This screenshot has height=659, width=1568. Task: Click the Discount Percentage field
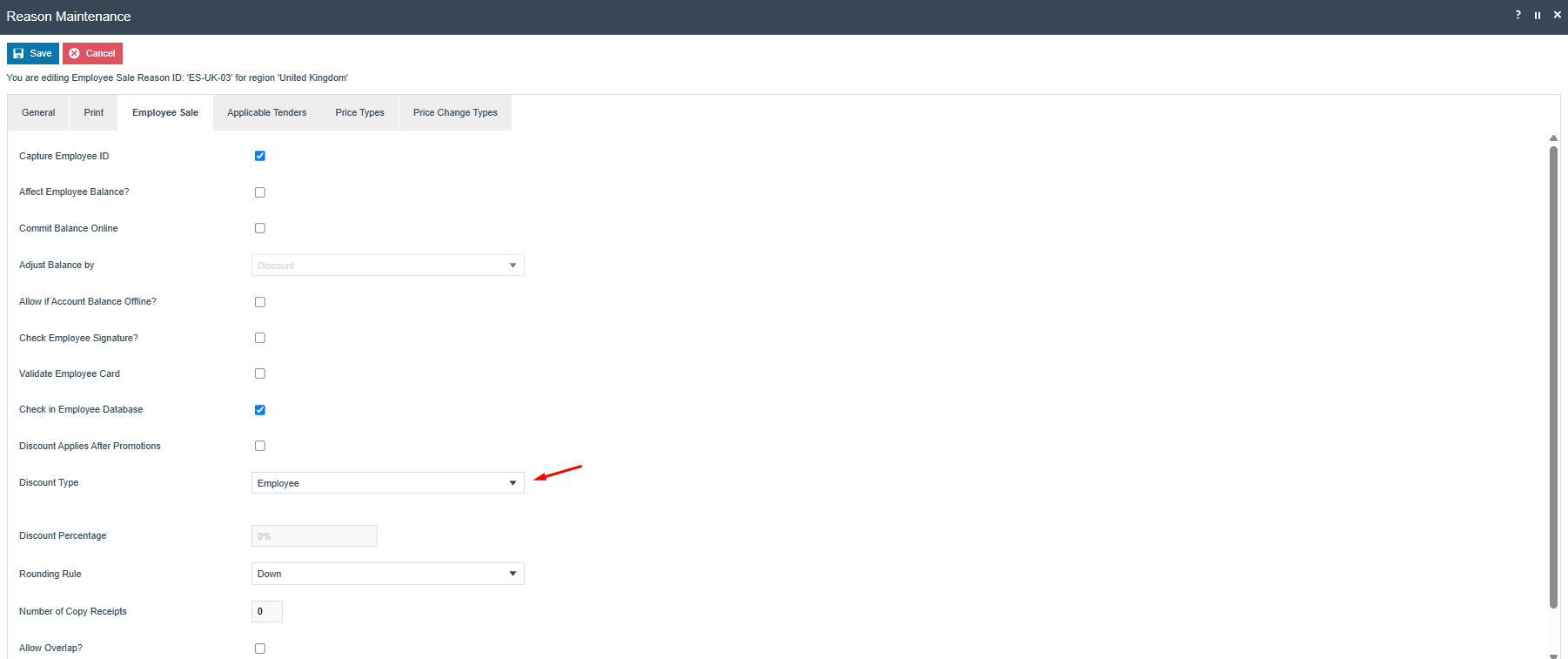(x=314, y=536)
